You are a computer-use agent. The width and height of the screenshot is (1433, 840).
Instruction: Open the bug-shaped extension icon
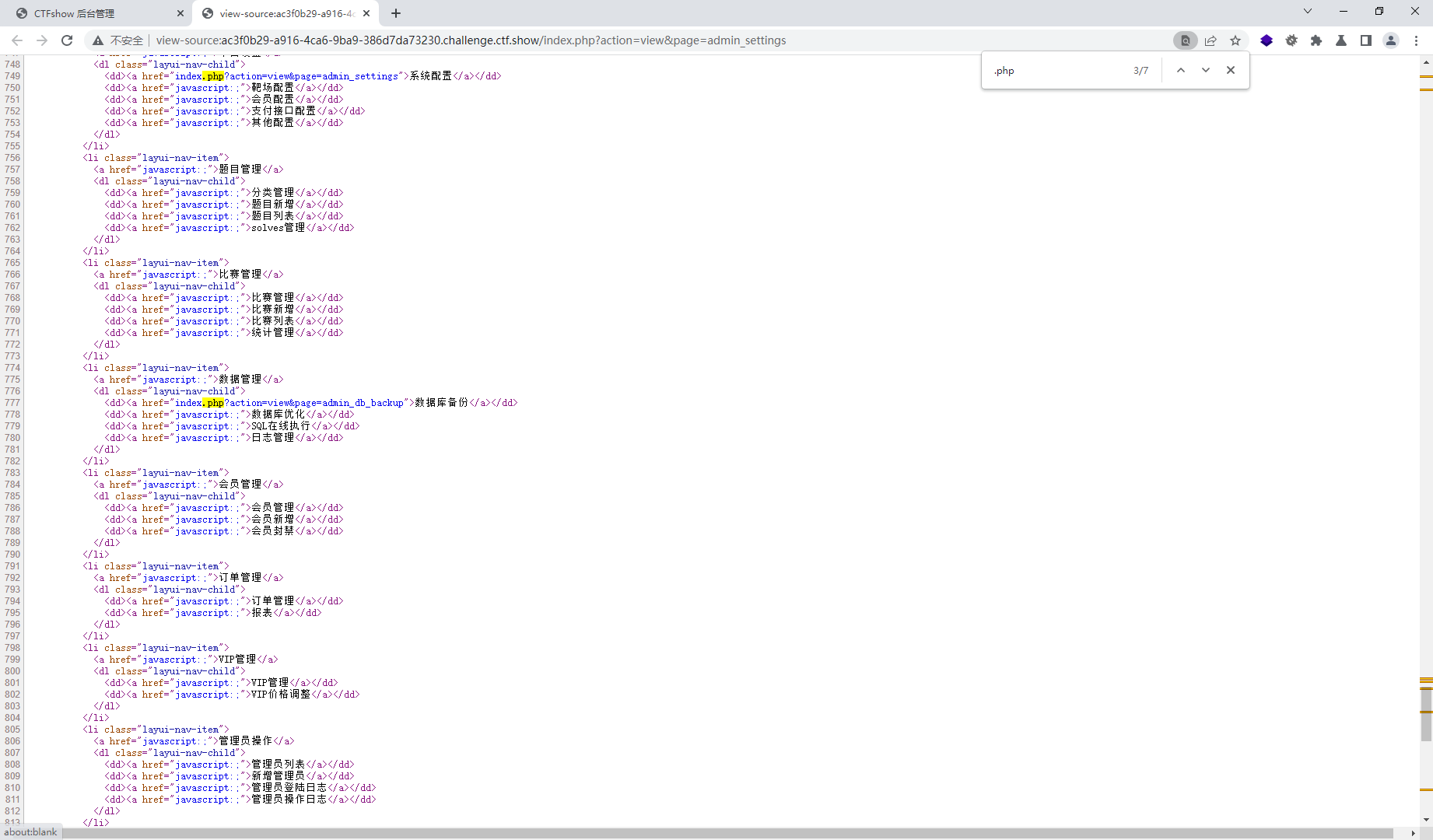tap(1292, 40)
